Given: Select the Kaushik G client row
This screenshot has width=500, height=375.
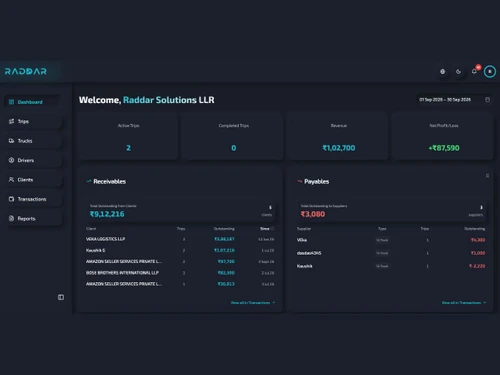Looking at the screenshot, I should [x=180, y=250].
